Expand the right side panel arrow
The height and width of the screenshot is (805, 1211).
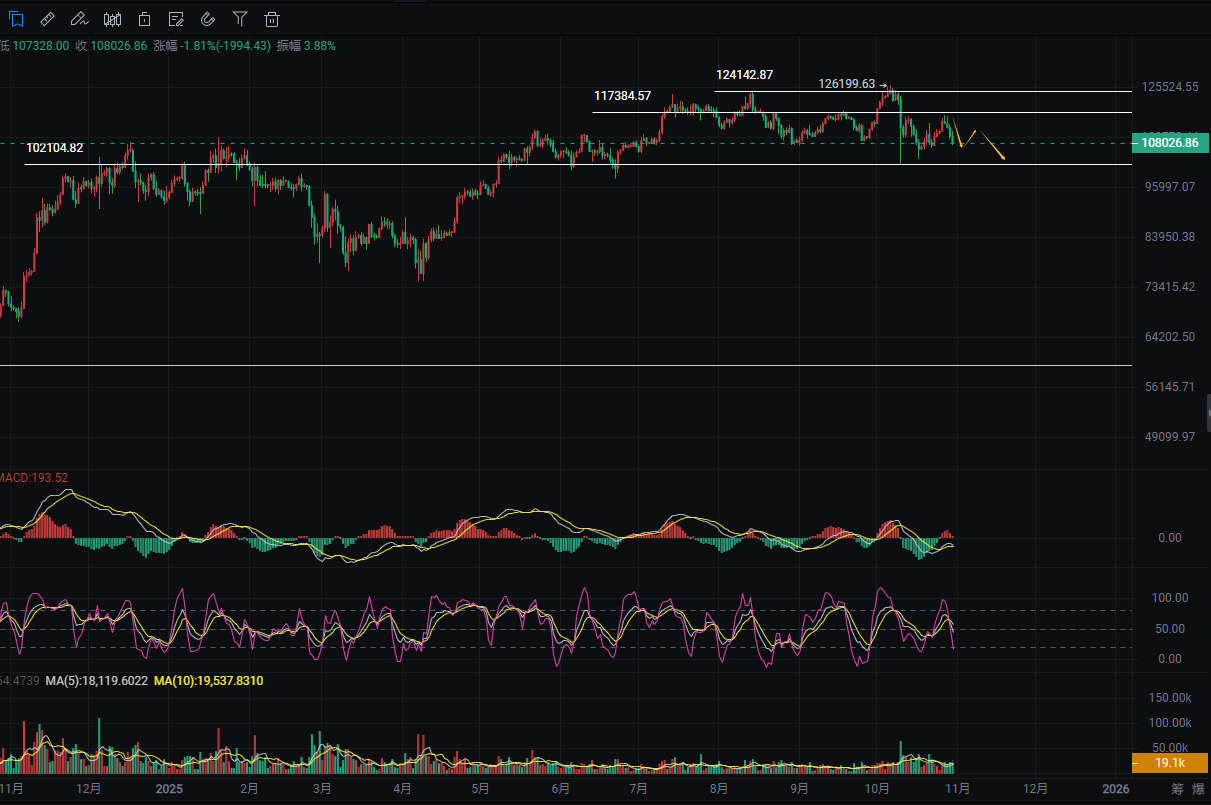(x=1207, y=412)
